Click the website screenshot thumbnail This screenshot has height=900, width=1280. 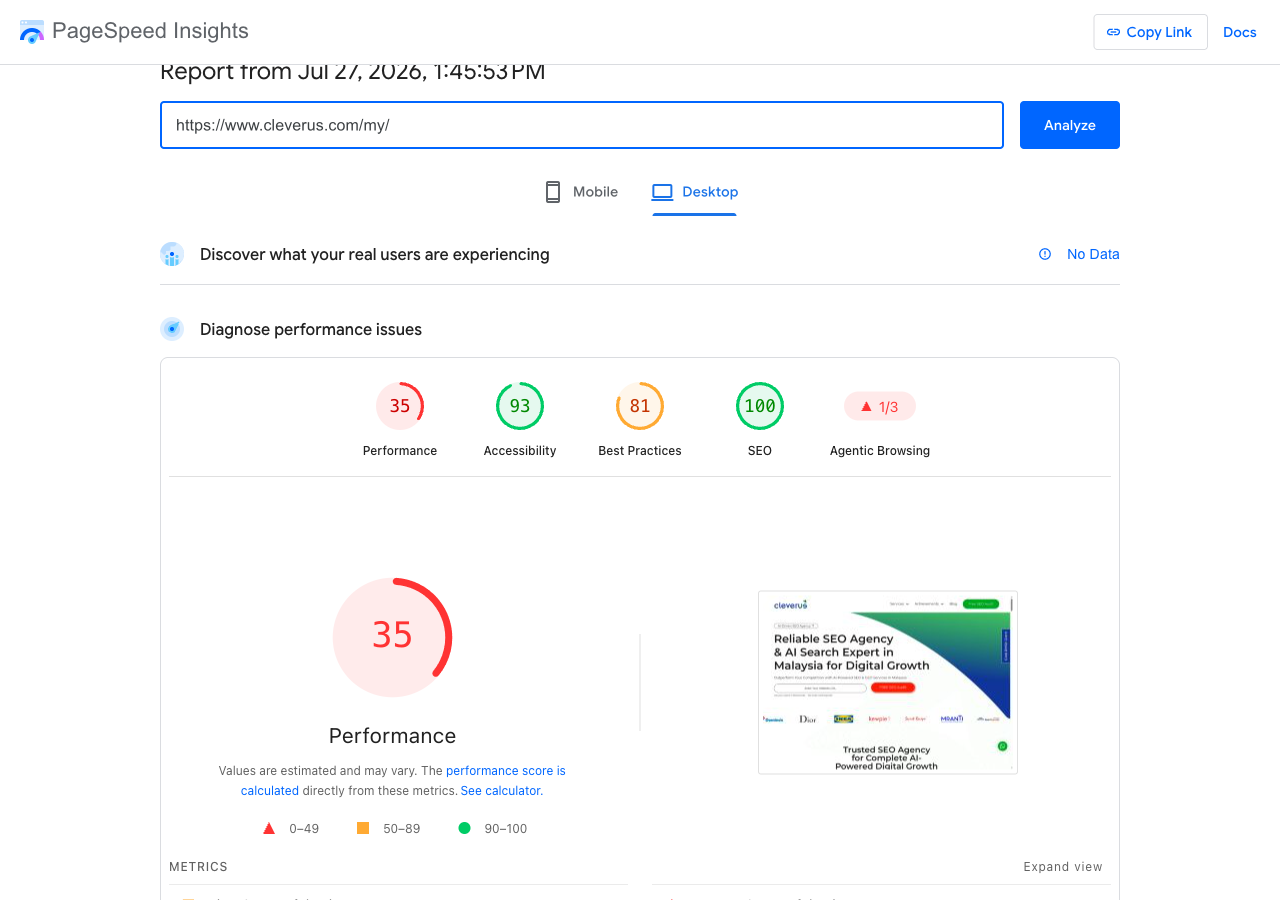coord(888,682)
